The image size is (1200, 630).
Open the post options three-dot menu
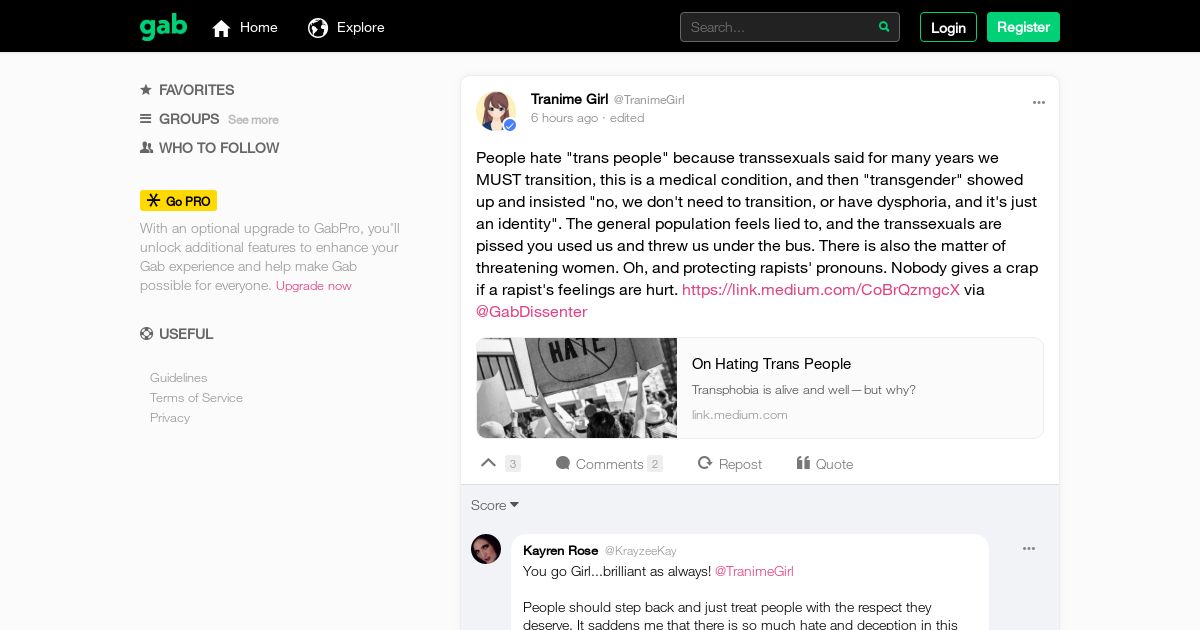tap(1039, 102)
